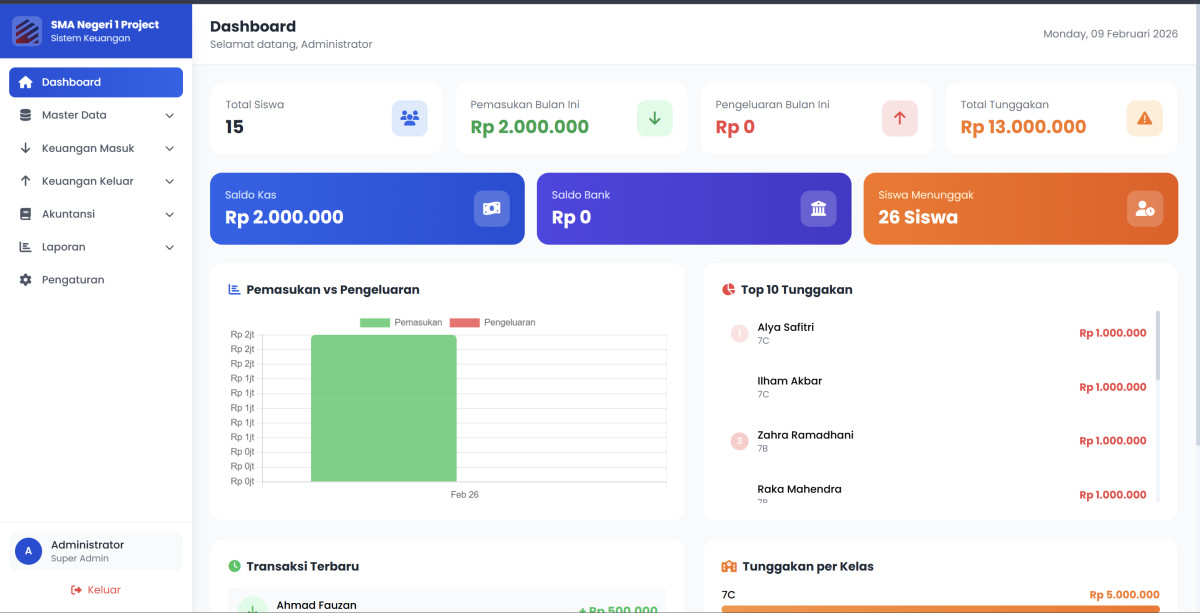Open the Pengaturan menu item
1200x613 pixels.
point(96,280)
